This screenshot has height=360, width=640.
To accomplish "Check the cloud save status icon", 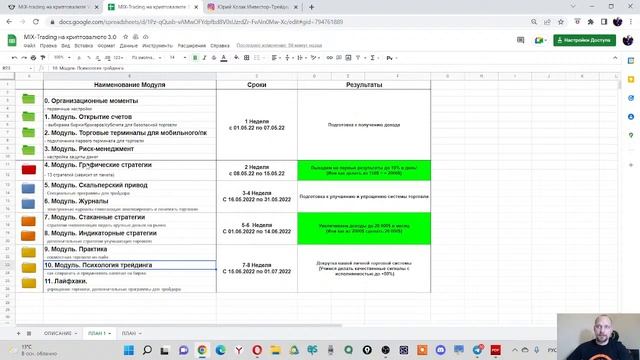I will (145, 37).
